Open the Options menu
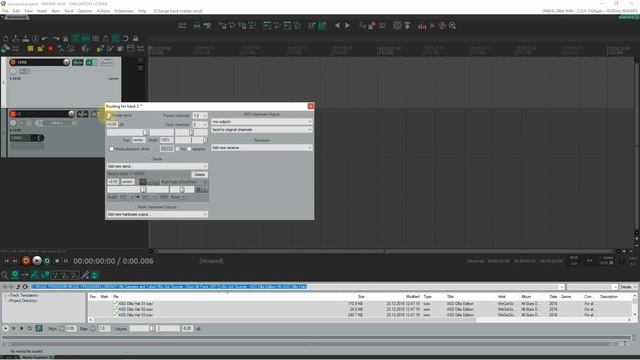 pyautogui.click(x=85, y=11)
